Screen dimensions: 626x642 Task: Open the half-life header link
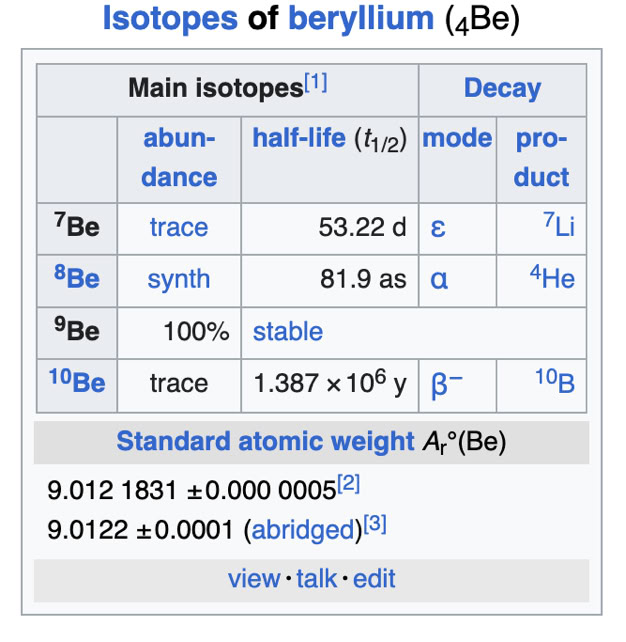297,139
